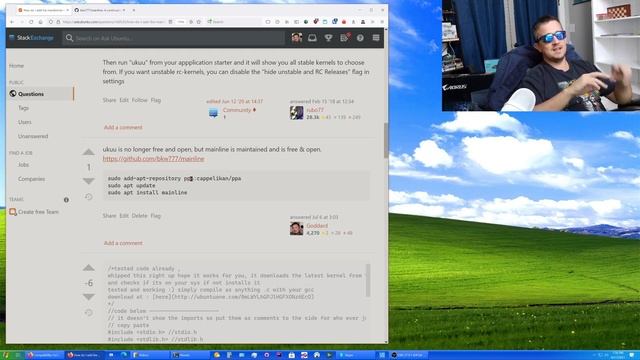Image resolution: width=640 pixels, height=360 pixels.
Task: Click Flag under rubo77's ukuu answer
Action: click(x=156, y=100)
